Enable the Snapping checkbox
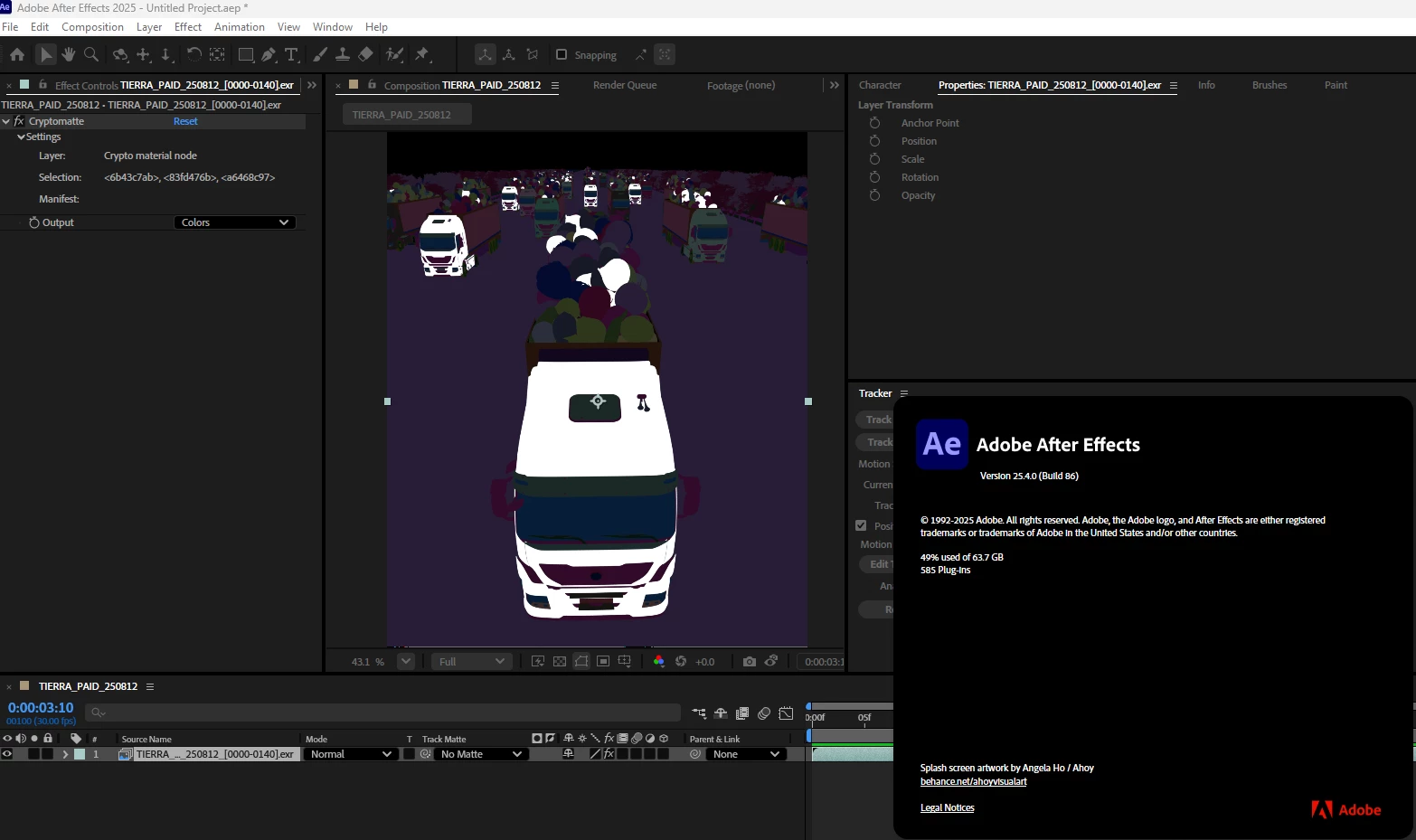This screenshot has width=1416, height=840. click(x=562, y=55)
